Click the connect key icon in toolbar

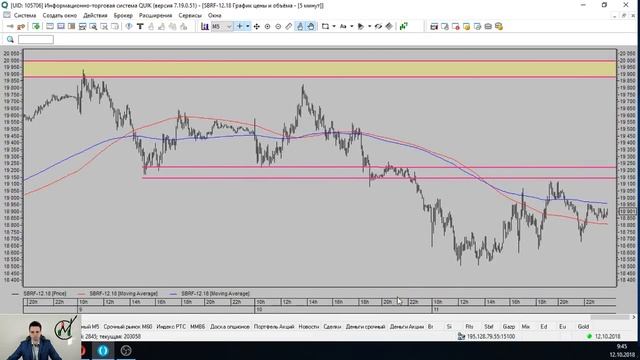[x=10, y=27]
